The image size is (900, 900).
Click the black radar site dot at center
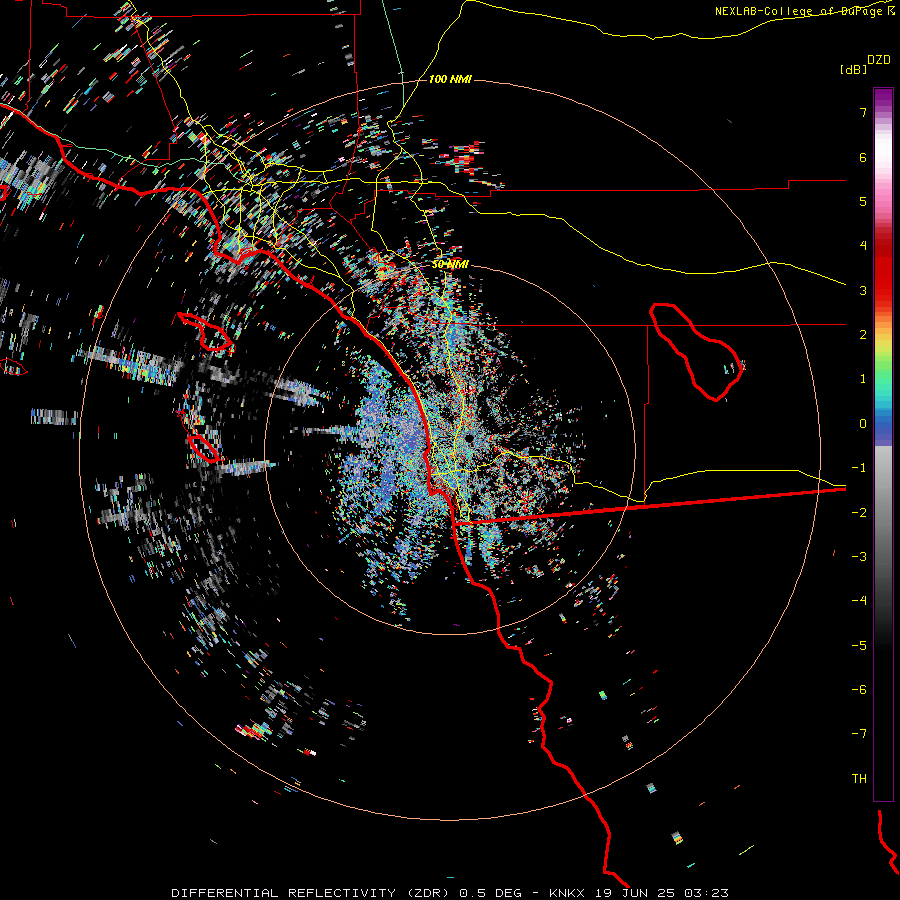469,439
